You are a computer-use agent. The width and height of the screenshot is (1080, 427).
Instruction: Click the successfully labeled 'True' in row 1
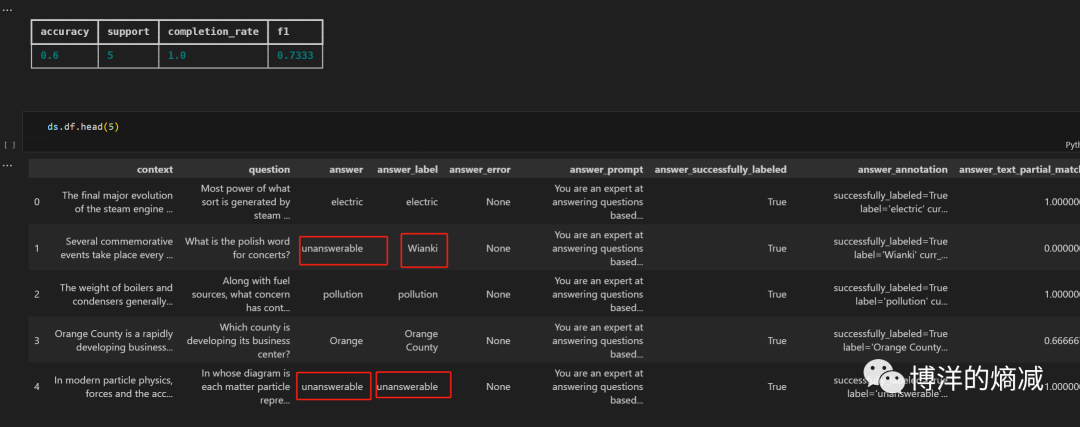pos(776,248)
